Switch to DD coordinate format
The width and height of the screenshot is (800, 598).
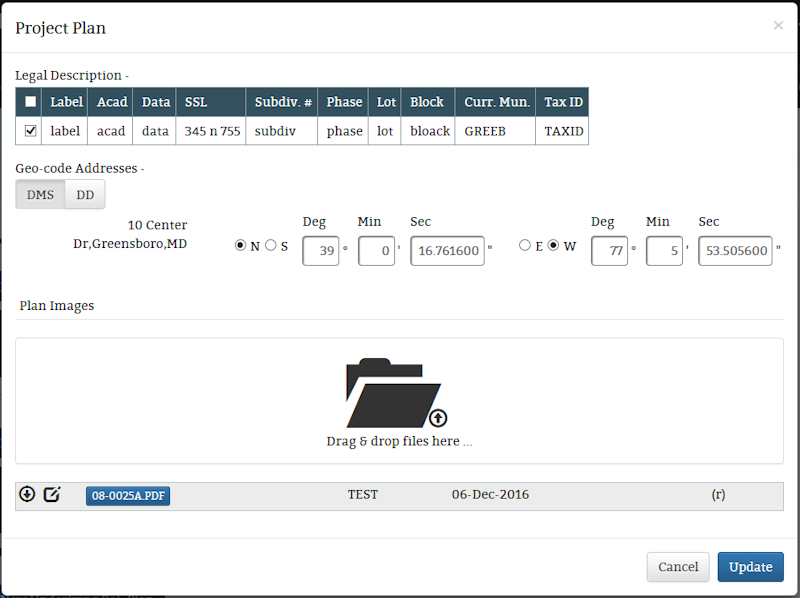tap(85, 195)
